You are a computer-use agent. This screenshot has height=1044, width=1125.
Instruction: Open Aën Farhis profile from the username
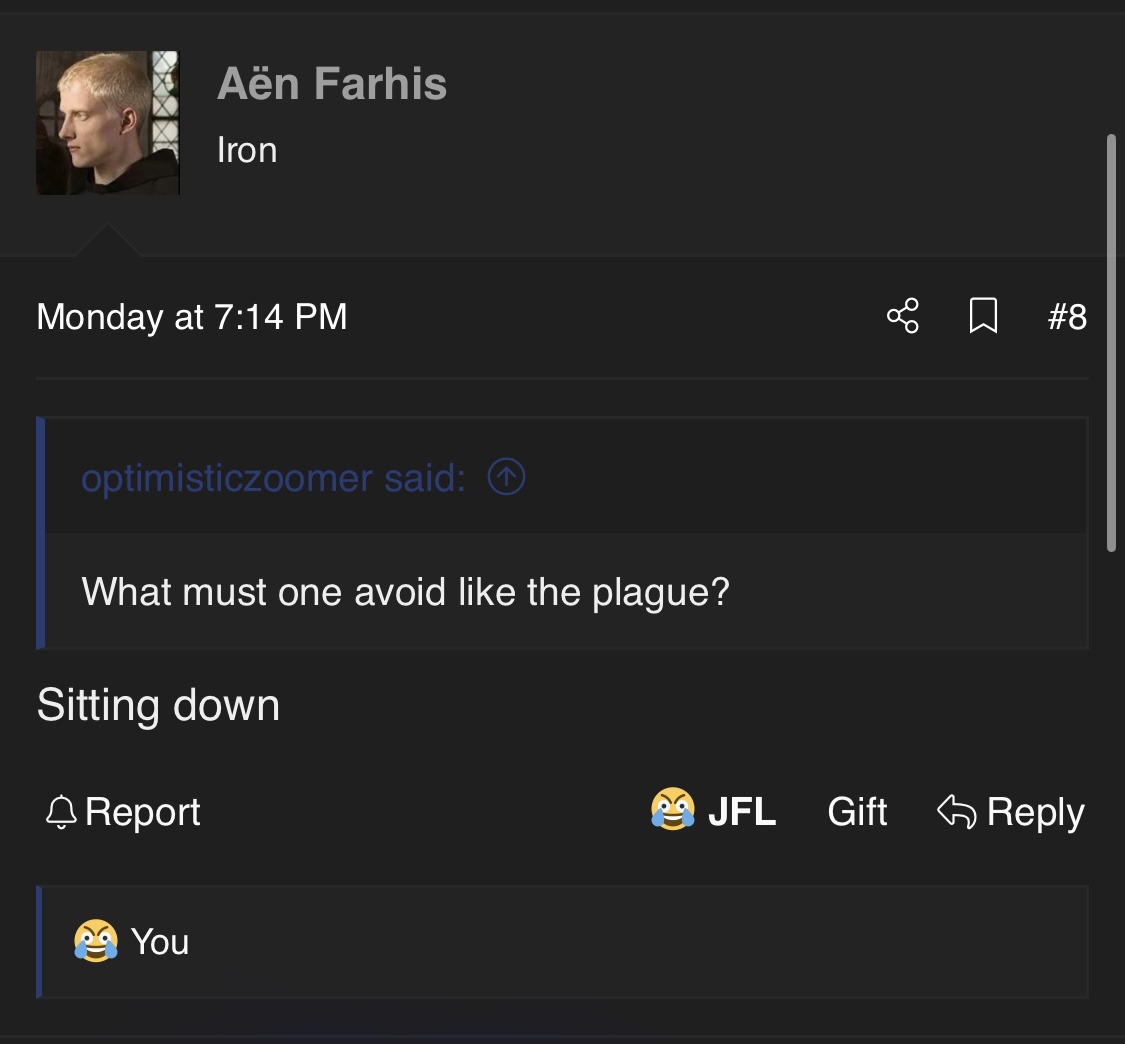tap(331, 83)
